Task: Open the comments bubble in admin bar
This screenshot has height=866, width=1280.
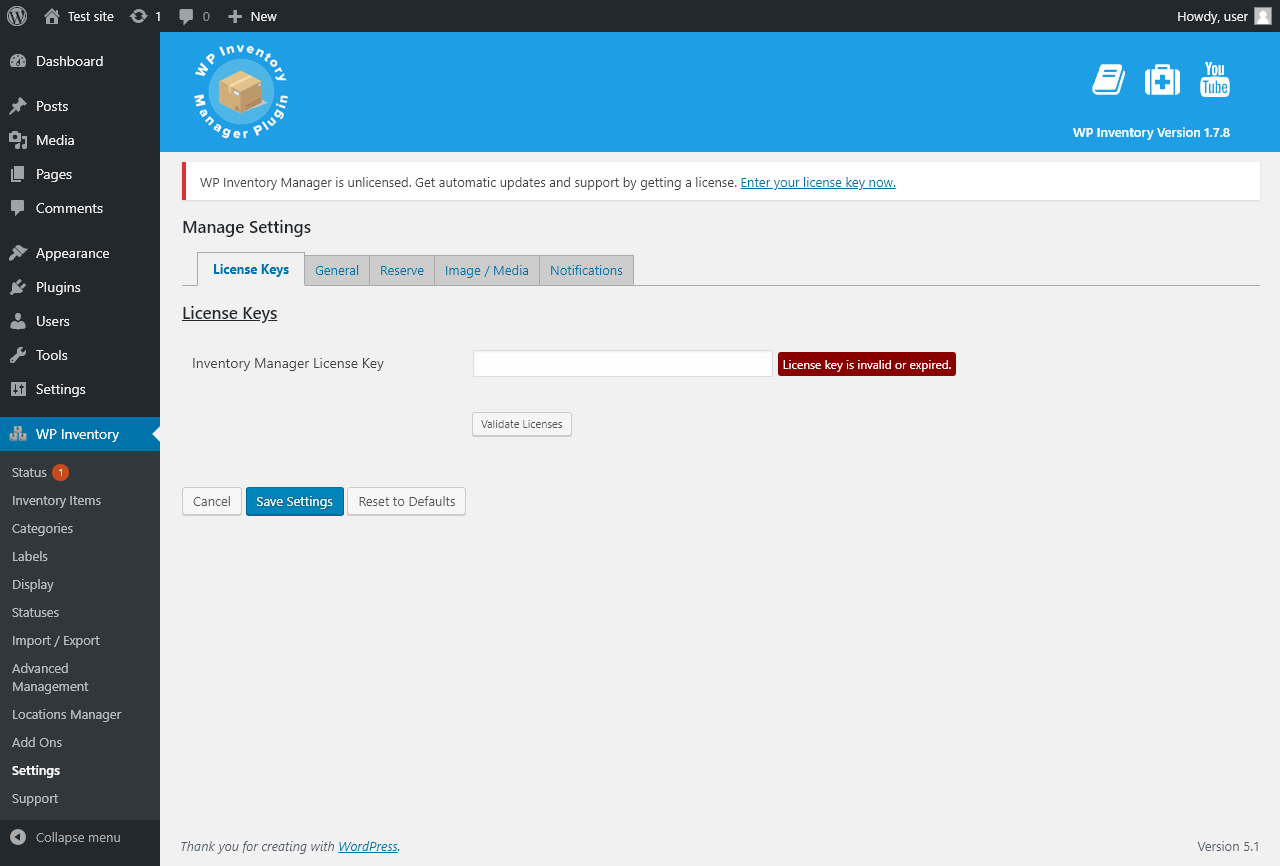Action: point(194,16)
